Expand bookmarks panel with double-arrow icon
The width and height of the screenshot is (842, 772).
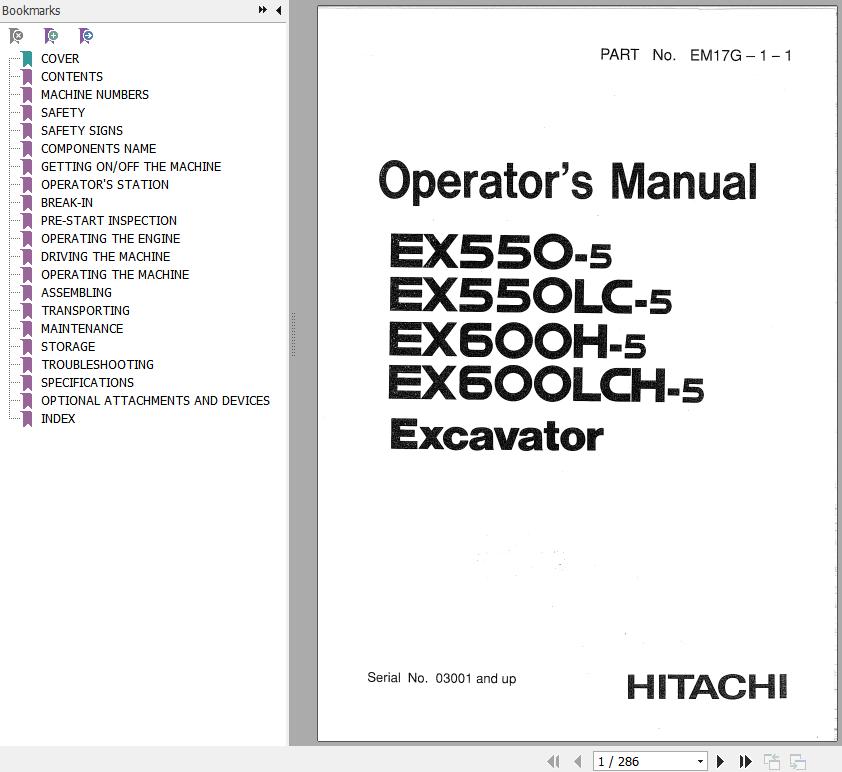point(263,10)
